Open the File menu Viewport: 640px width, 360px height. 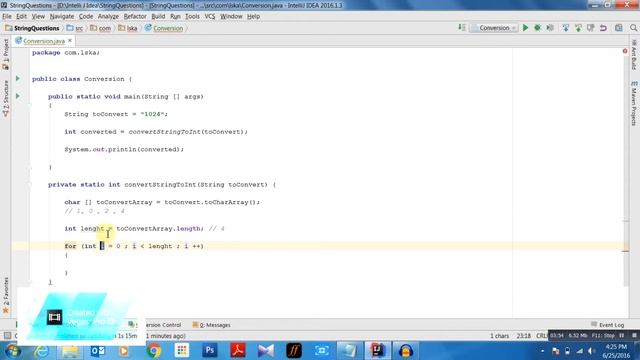pyautogui.click(x=7, y=16)
